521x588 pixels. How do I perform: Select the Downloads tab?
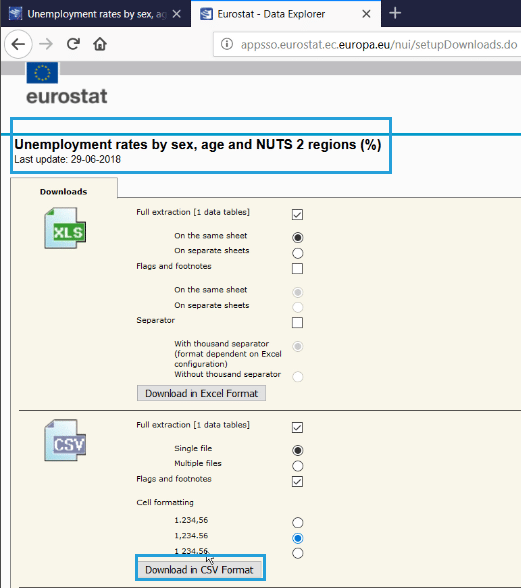coord(63,192)
